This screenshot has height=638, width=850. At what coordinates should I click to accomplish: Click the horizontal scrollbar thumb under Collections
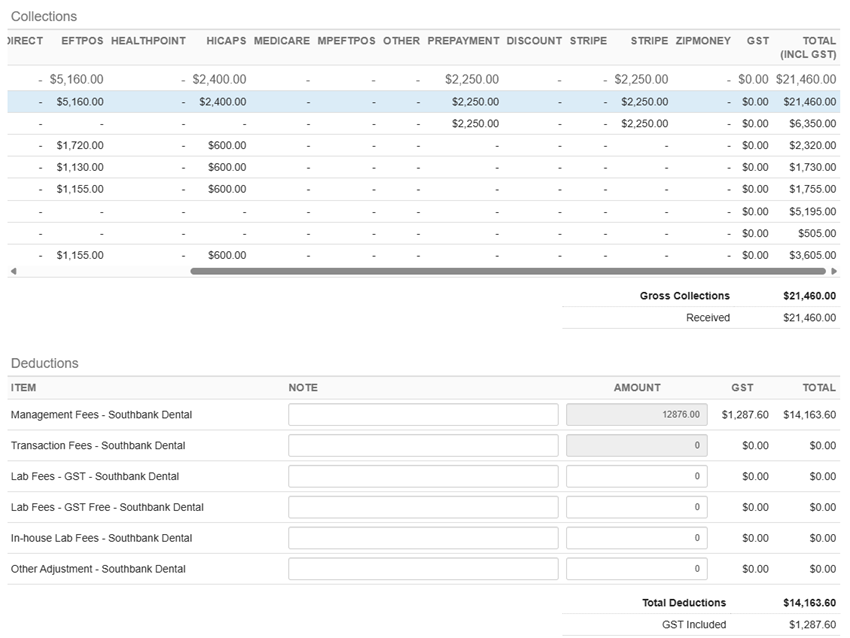coord(508,271)
